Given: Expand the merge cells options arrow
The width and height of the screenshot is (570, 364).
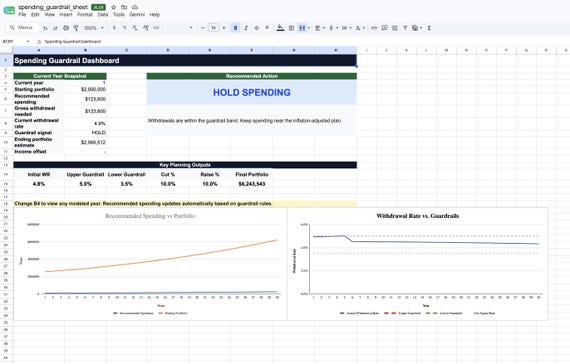Looking at the screenshot, I should pos(309,28).
